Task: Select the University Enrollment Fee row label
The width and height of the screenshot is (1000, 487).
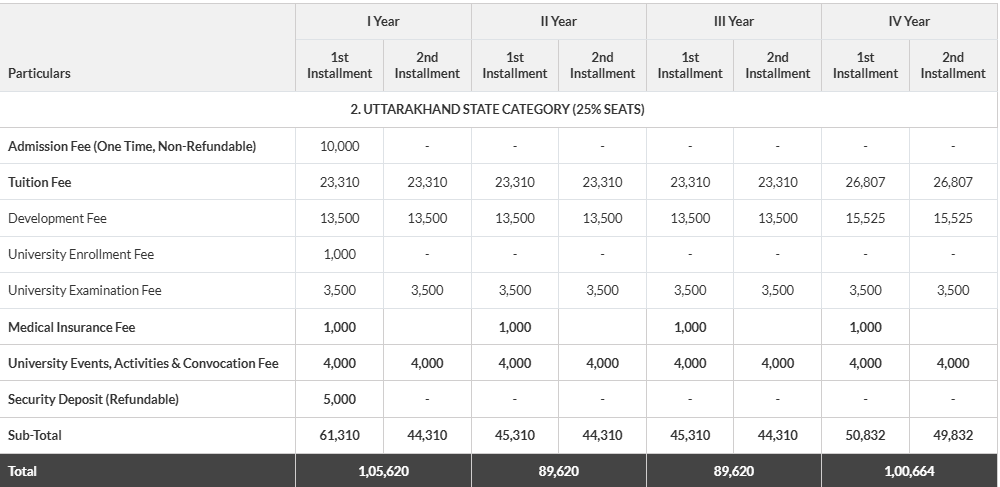Action: pos(81,254)
